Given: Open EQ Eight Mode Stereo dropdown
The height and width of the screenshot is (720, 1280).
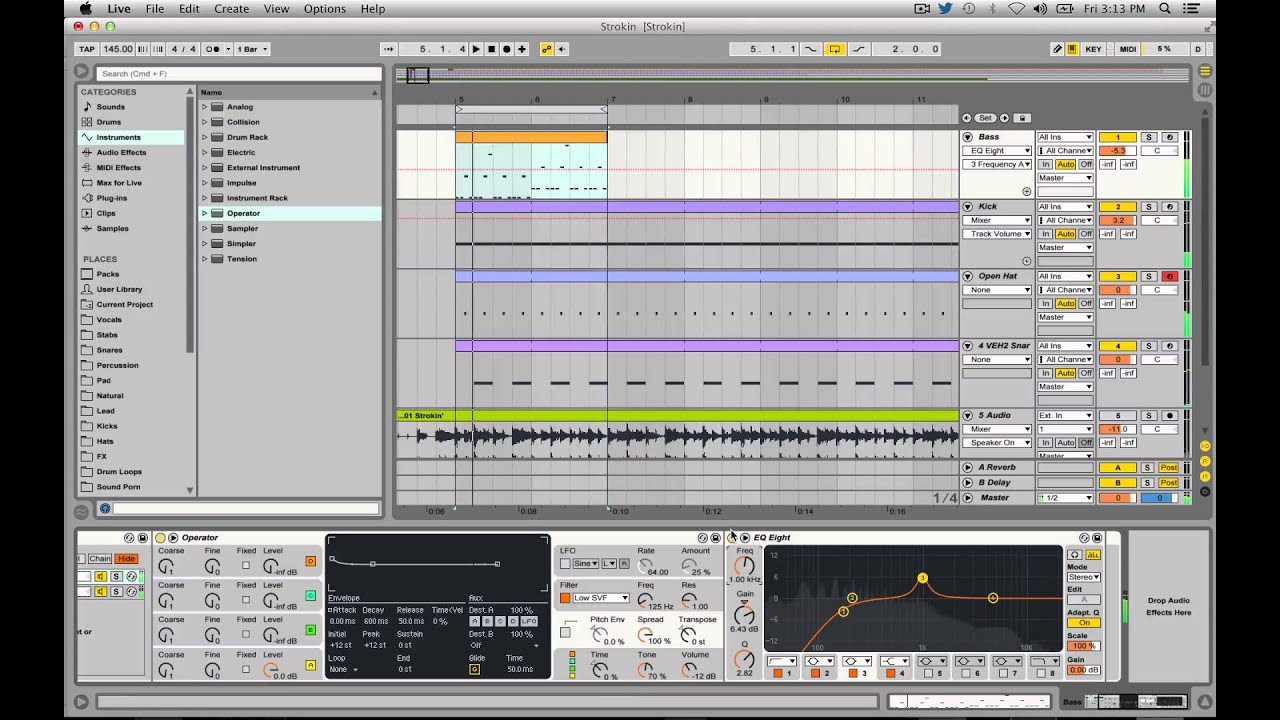Looking at the screenshot, I should point(1083,577).
